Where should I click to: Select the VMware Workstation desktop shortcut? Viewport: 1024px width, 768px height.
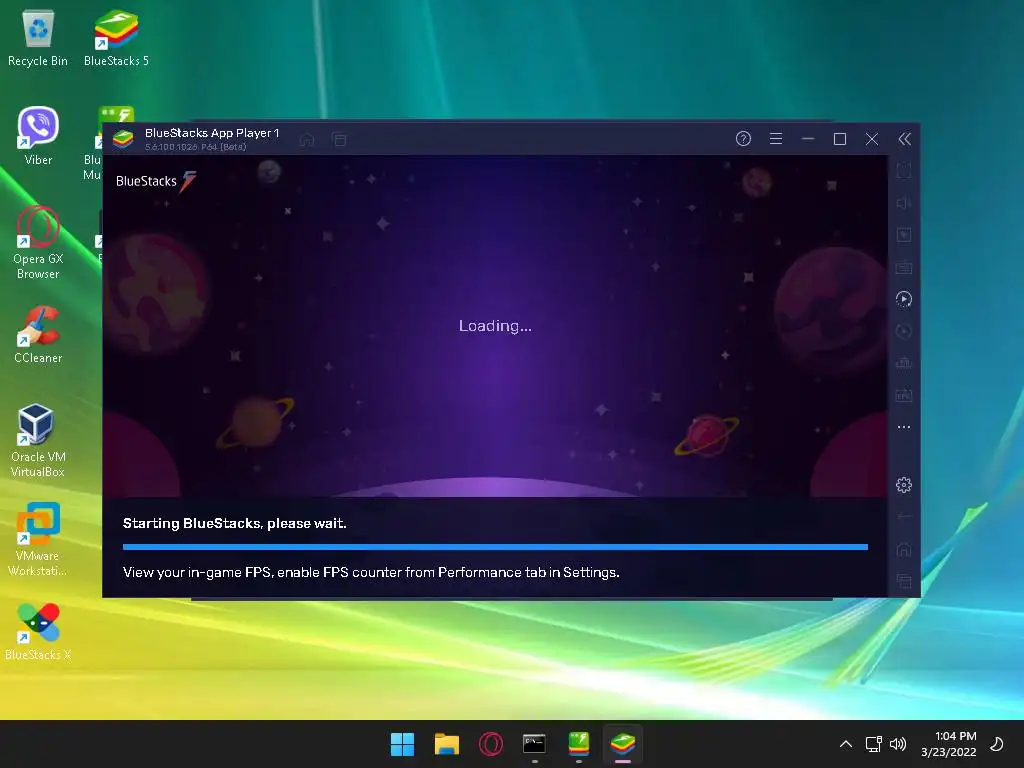[38, 539]
